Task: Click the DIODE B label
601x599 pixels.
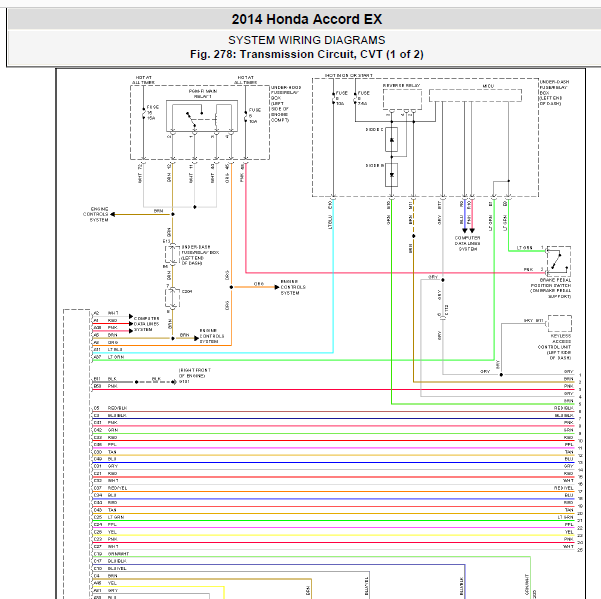Action: (x=374, y=166)
